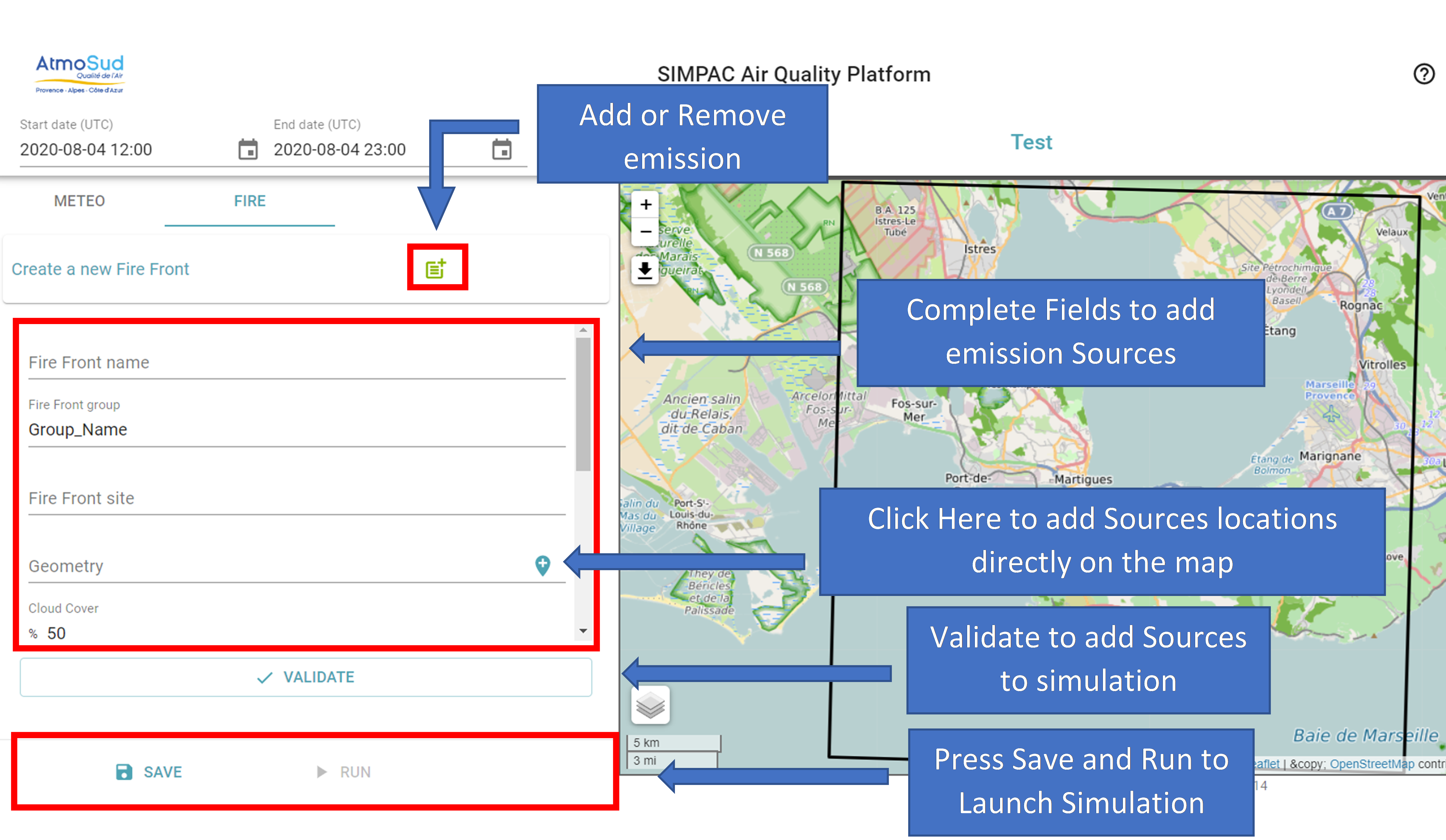Click the Rognac label on the map
1446x840 pixels.
pos(1361,306)
